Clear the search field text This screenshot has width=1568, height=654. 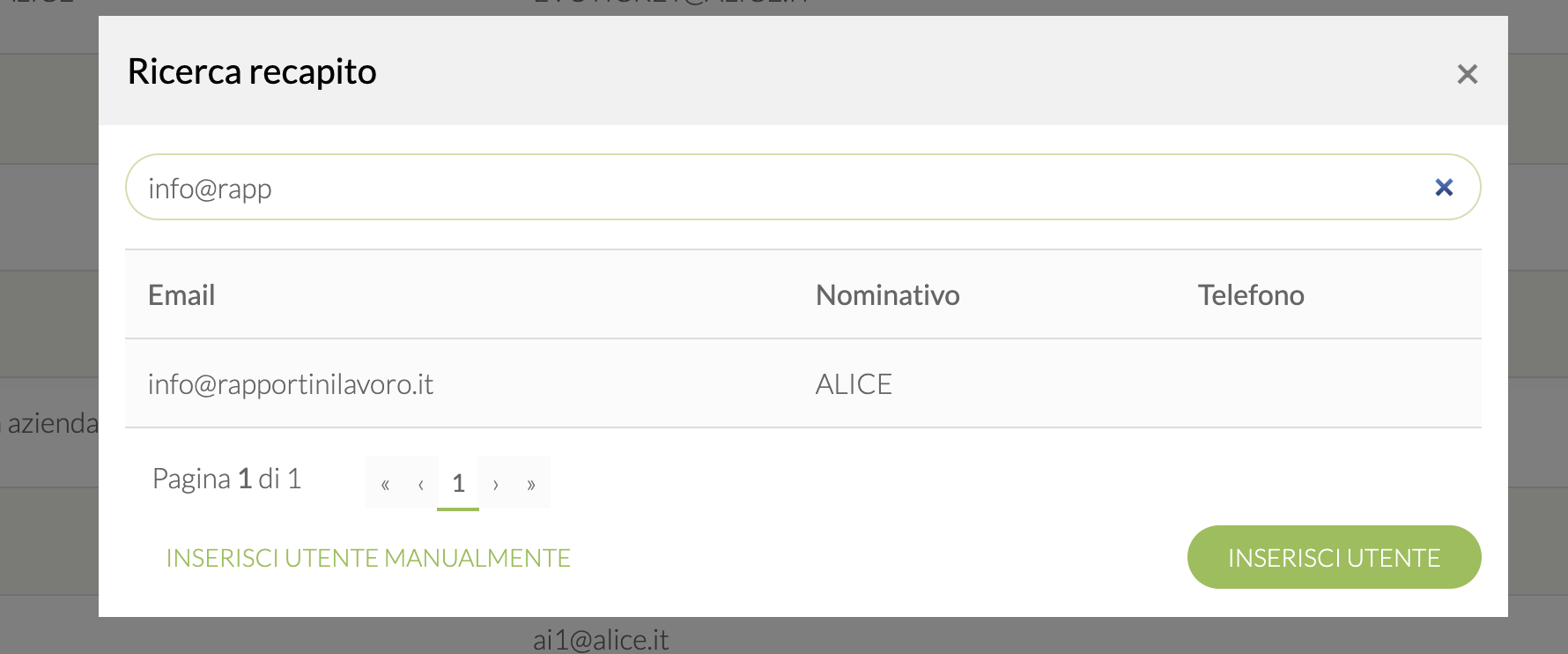(1444, 187)
